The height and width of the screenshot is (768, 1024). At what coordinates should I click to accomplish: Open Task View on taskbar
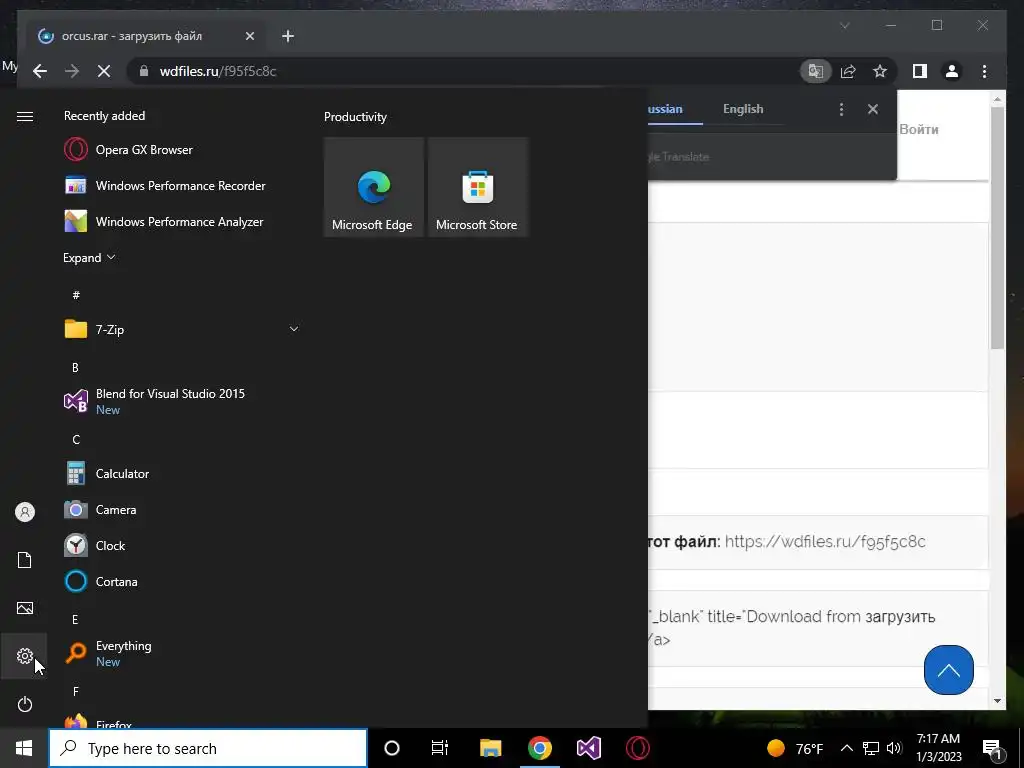point(440,748)
